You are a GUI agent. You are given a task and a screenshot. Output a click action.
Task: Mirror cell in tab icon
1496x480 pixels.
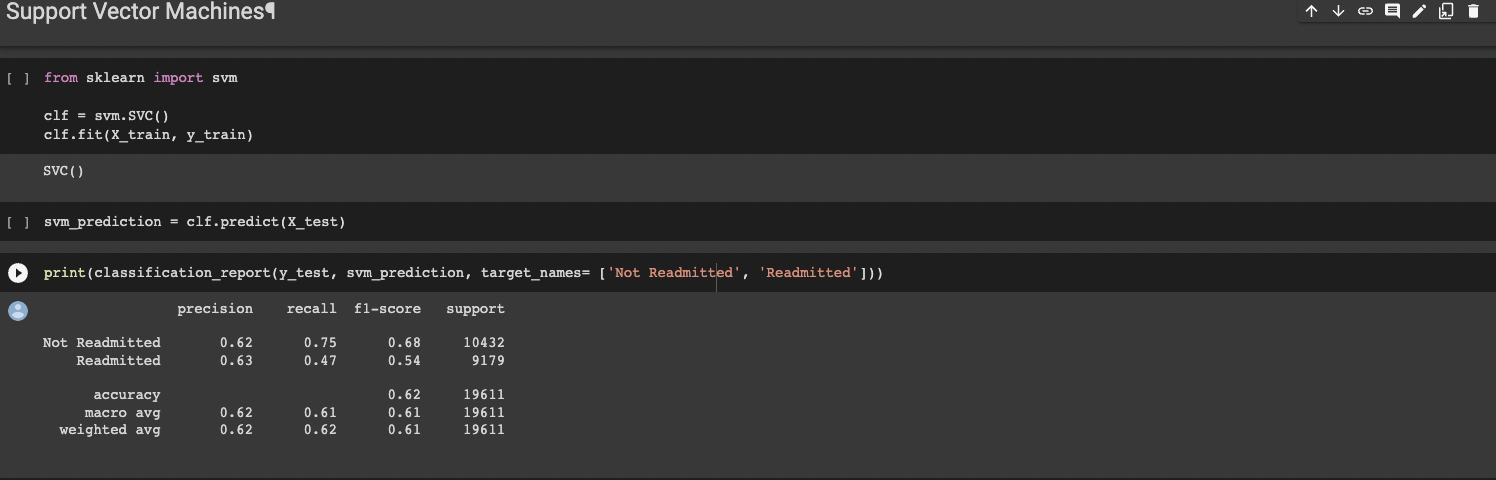coord(1446,11)
